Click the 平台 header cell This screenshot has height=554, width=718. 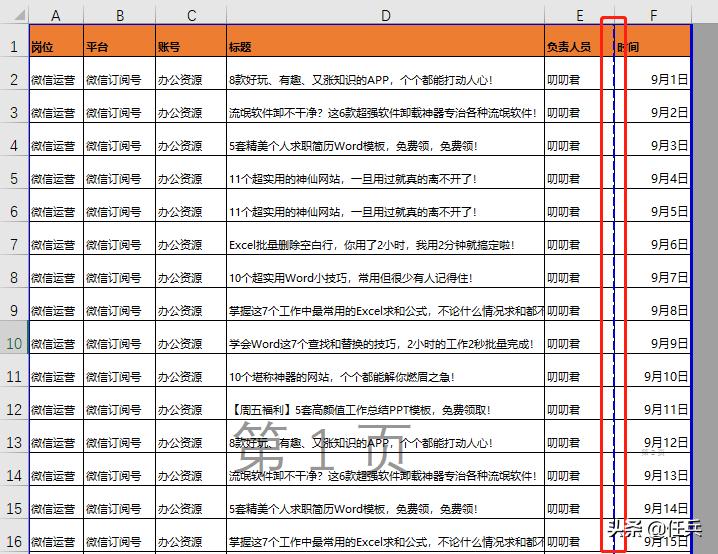coord(120,41)
